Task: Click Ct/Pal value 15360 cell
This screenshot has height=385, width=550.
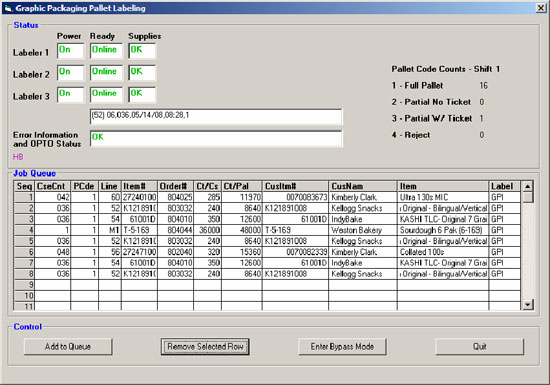Action: 242,252
